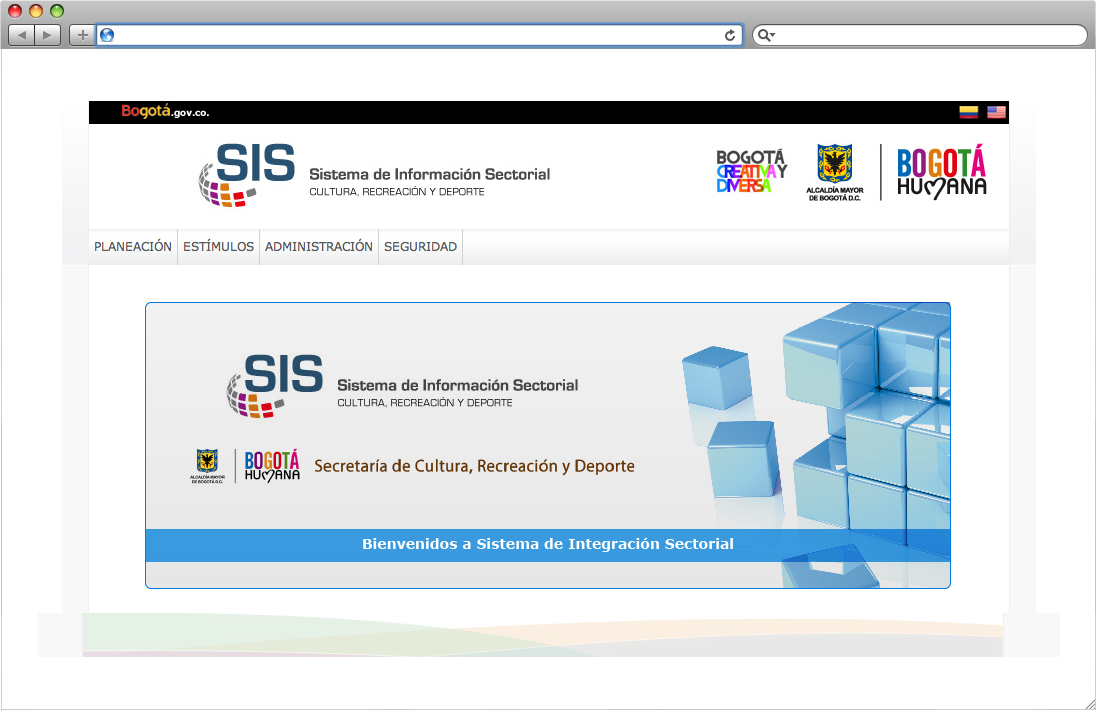
Task: Open the SEGURIDAD menu
Action: [x=420, y=246]
